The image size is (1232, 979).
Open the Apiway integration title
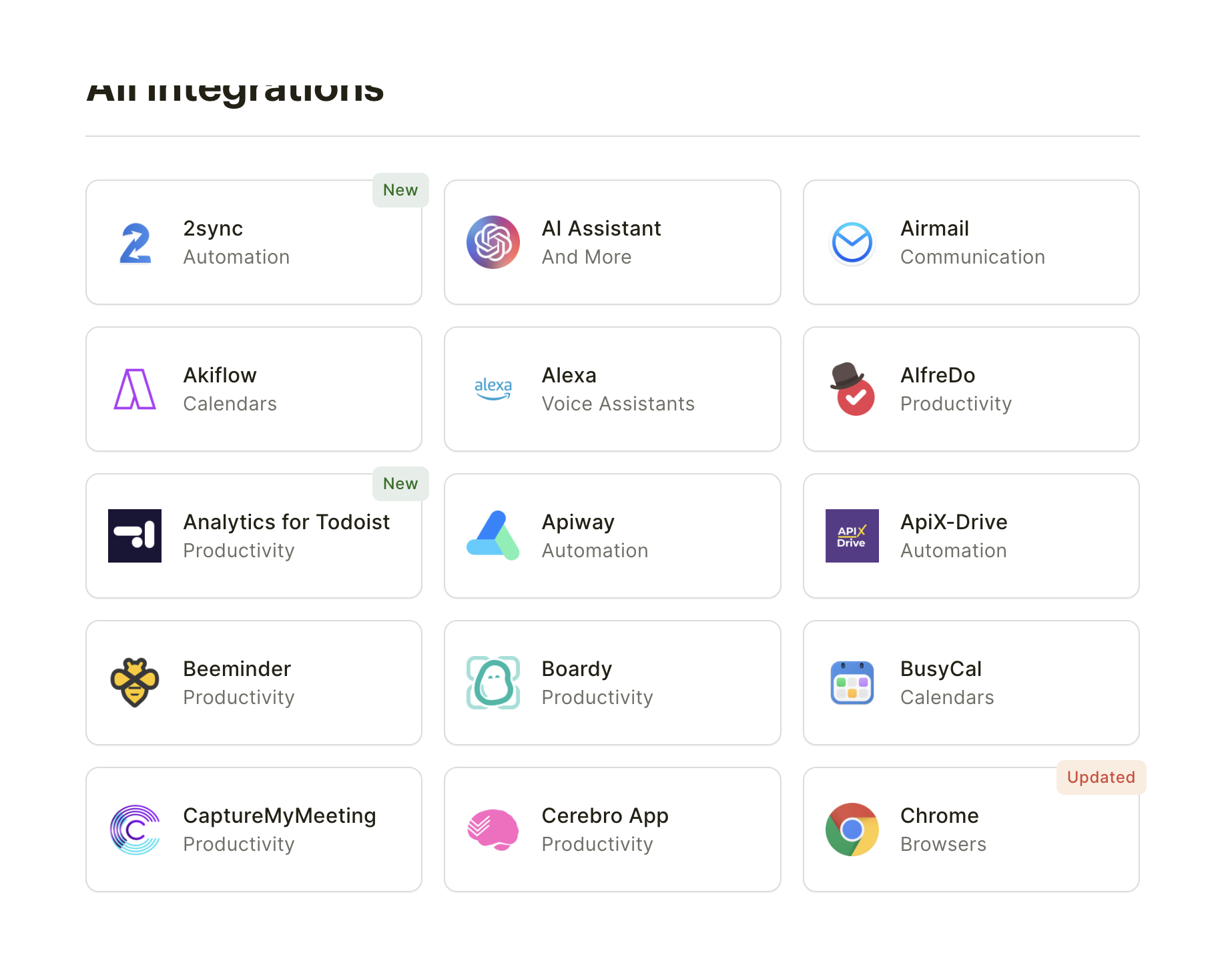click(x=578, y=523)
